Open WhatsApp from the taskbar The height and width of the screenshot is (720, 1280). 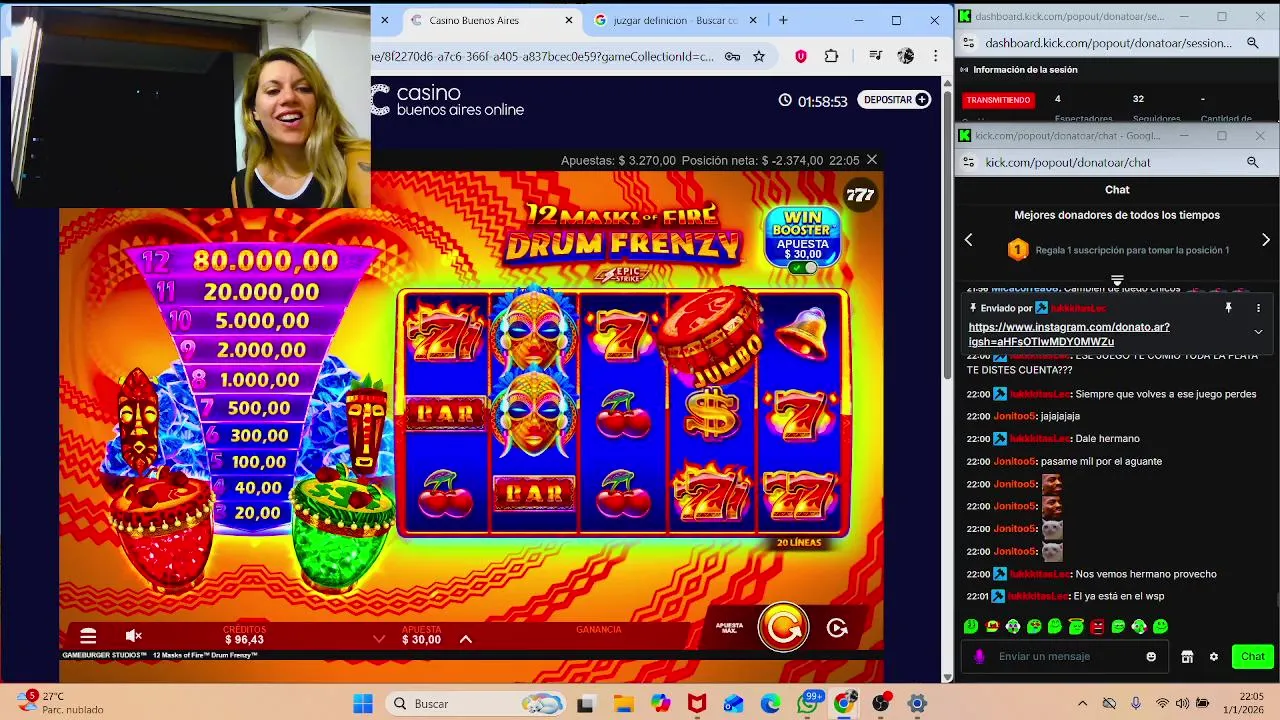click(807, 703)
